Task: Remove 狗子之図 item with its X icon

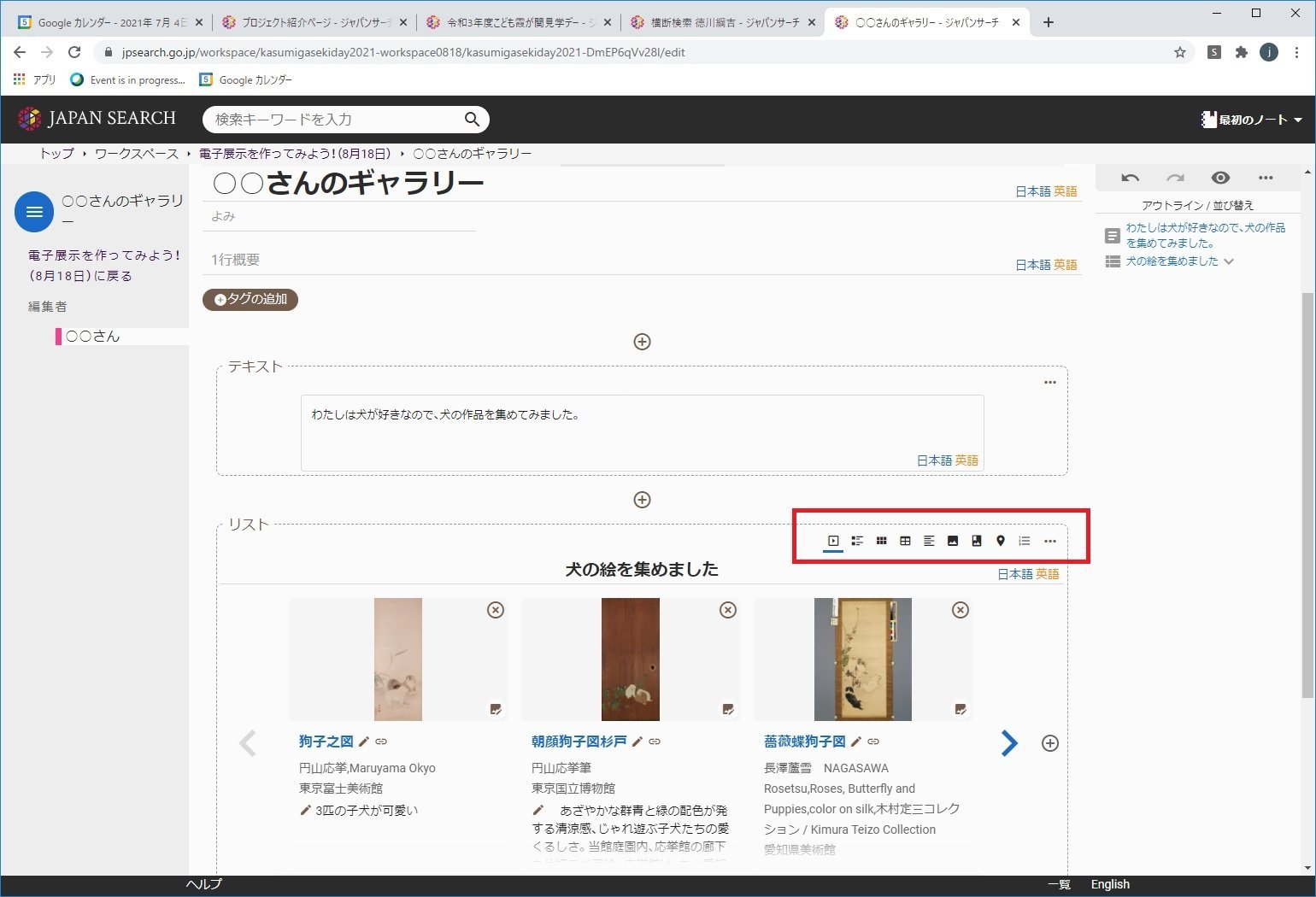Action: 496,610
